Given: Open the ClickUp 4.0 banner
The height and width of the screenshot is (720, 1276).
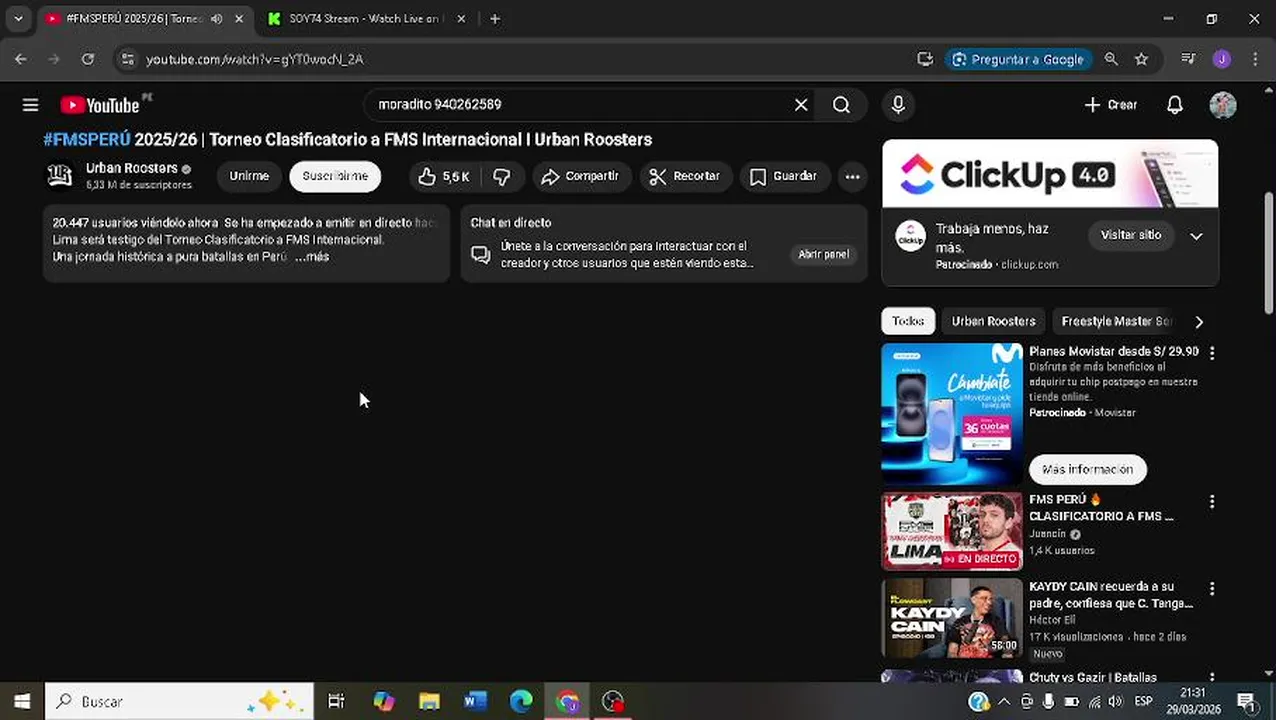Looking at the screenshot, I should click(x=1050, y=174).
